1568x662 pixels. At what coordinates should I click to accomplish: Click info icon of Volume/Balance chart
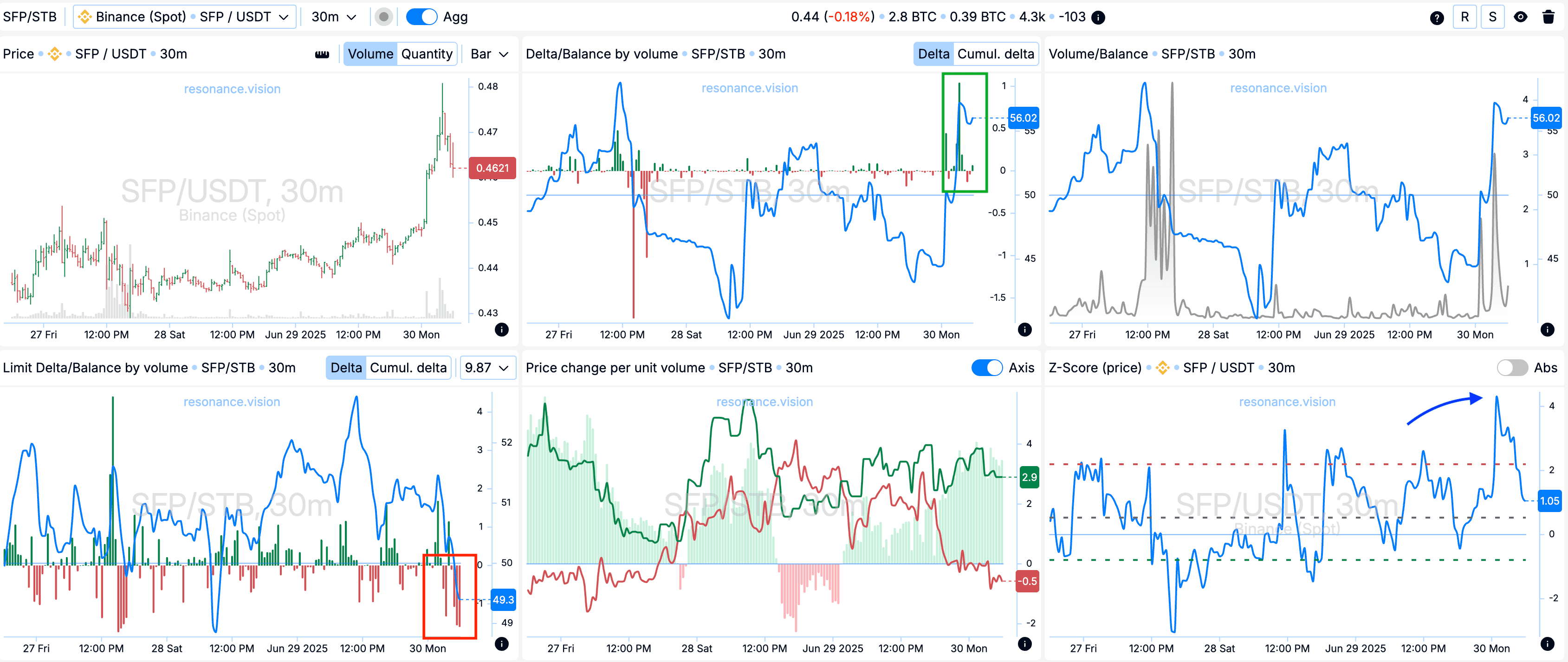tap(1547, 330)
